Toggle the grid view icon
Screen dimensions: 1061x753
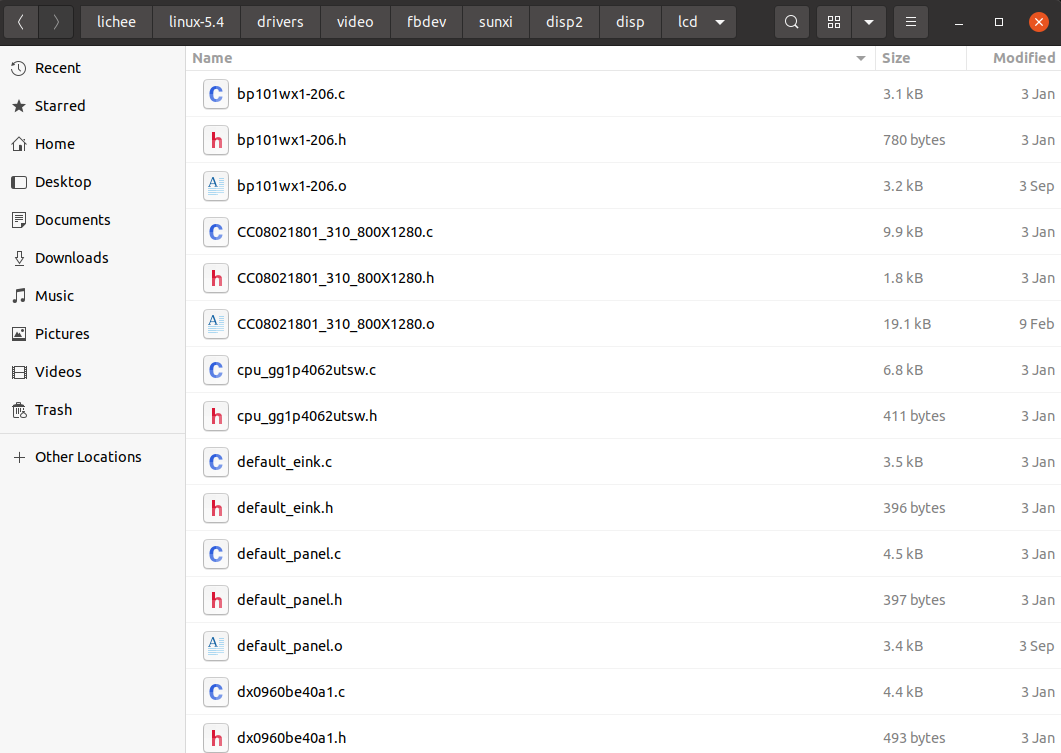coord(834,22)
